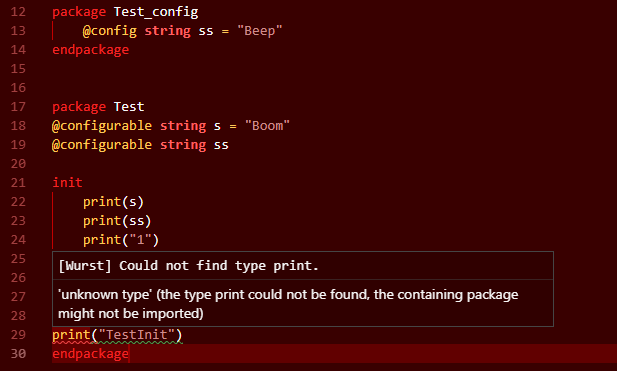Click the print("1") statement
Image resolution: width=617 pixels, height=371 pixels.
[121, 240]
